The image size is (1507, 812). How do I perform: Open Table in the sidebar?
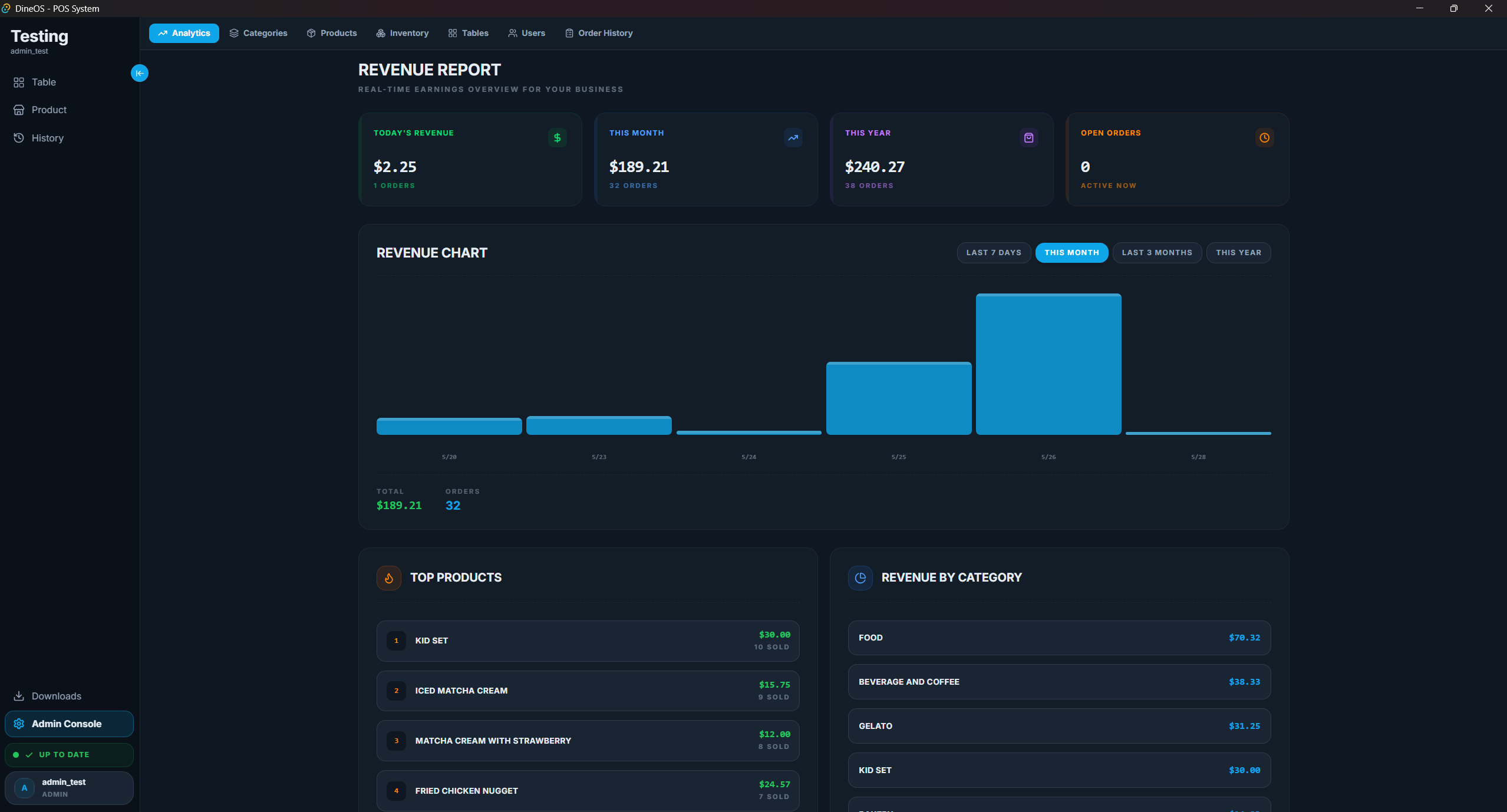[69, 82]
